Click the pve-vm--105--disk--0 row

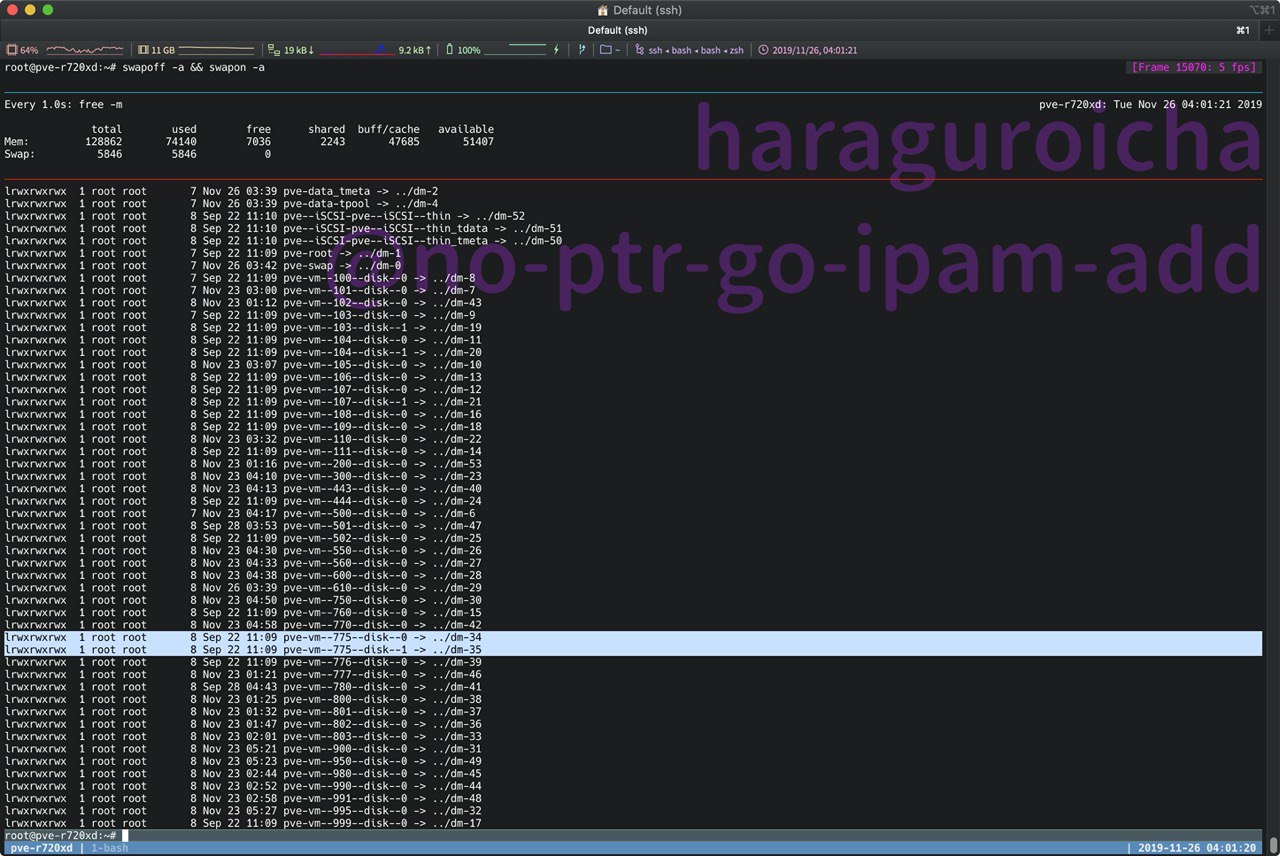click(243, 364)
